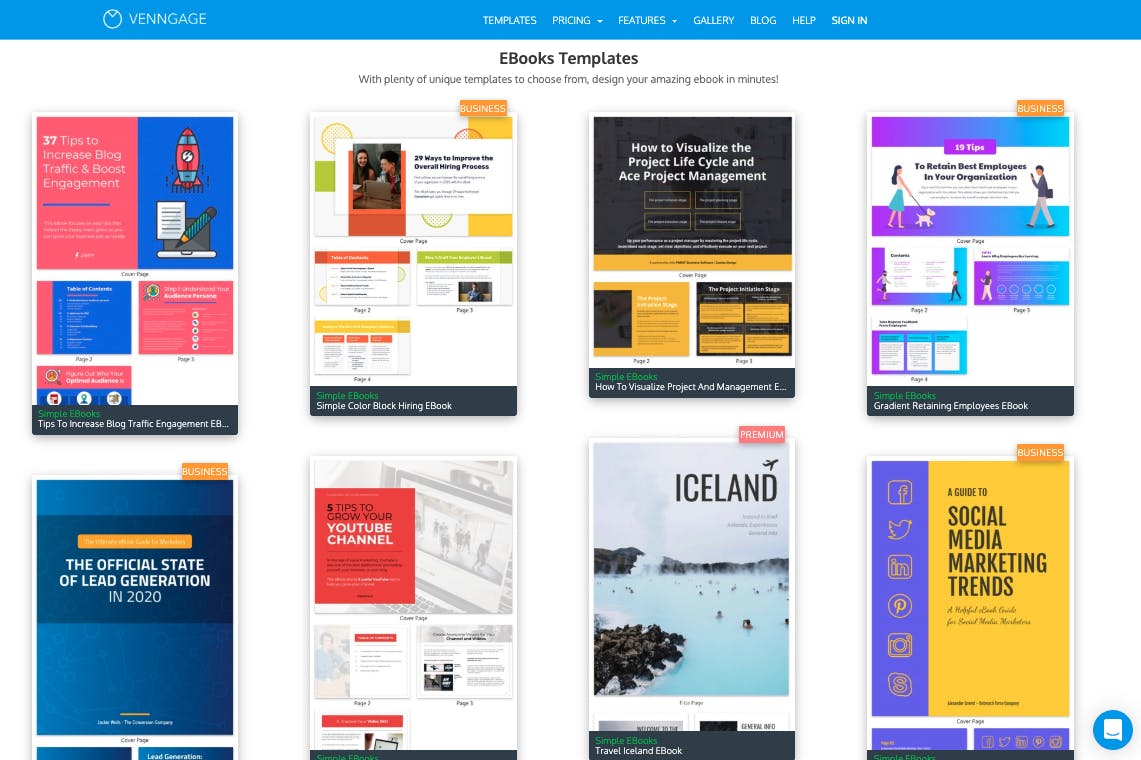Click BUSINESS badge on Retaining Employees card
The height and width of the screenshot is (760, 1141).
click(x=1040, y=108)
